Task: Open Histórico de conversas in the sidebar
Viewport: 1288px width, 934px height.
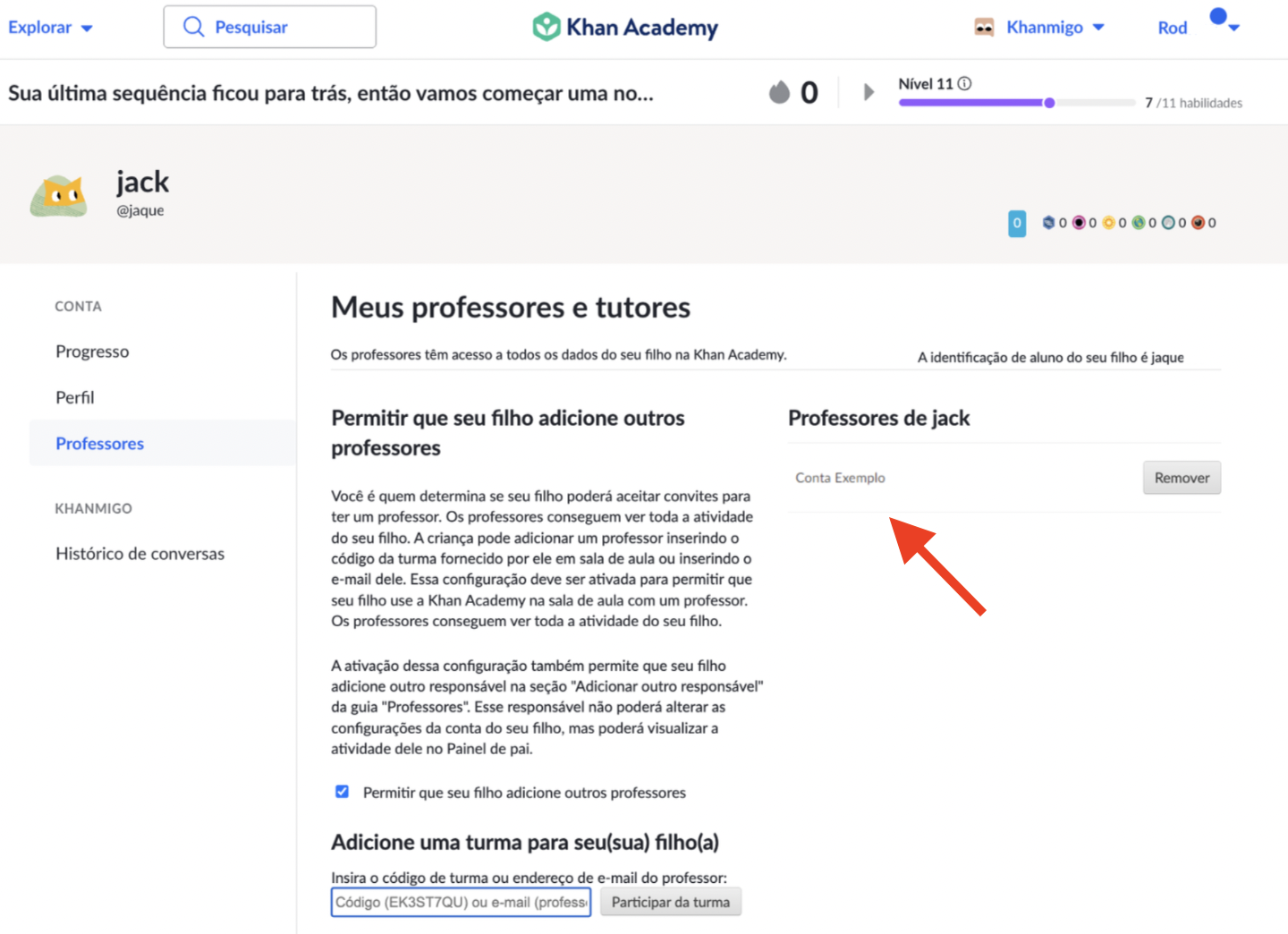Action: pyautogui.click(x=140, y=554)
